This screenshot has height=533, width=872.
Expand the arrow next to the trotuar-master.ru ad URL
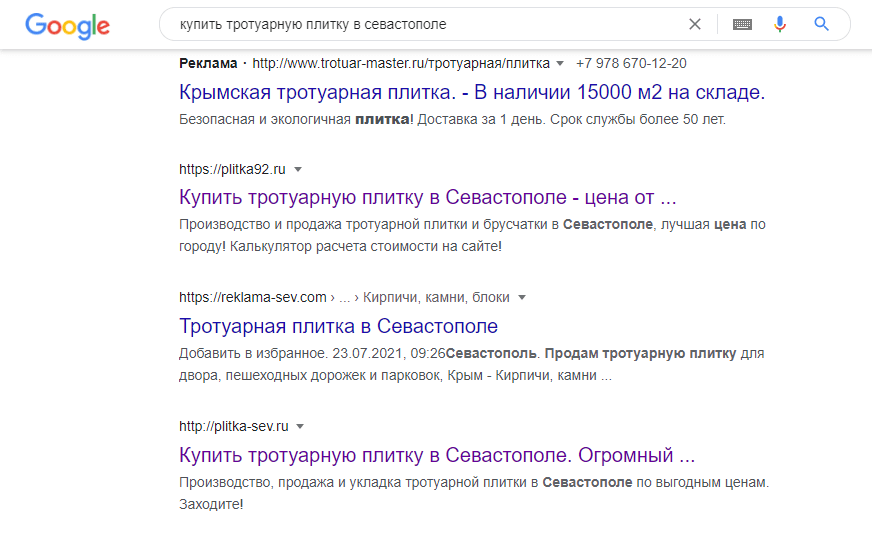(560, 63)
